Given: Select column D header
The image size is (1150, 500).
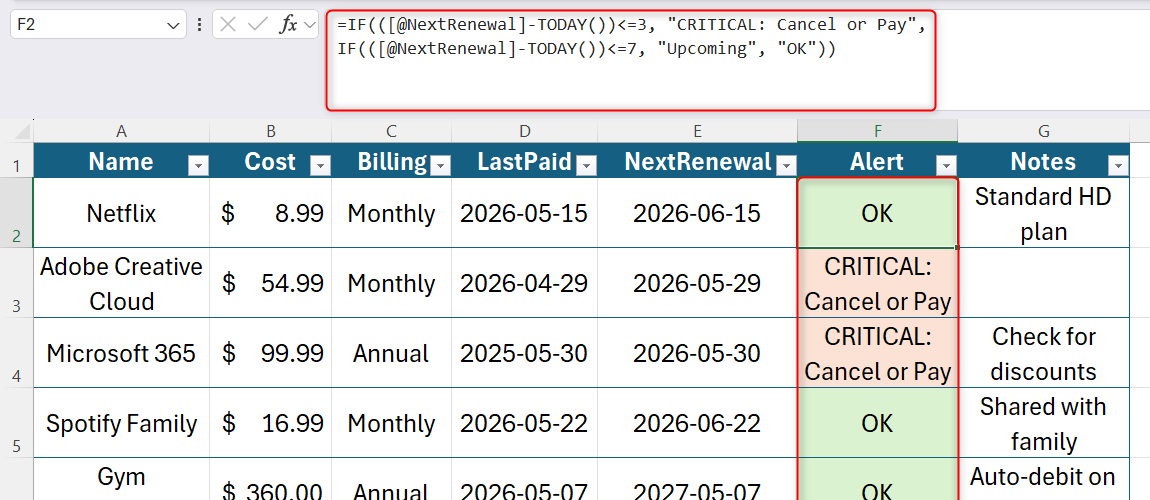Looking at the screenshot, I should coord(524,131).
